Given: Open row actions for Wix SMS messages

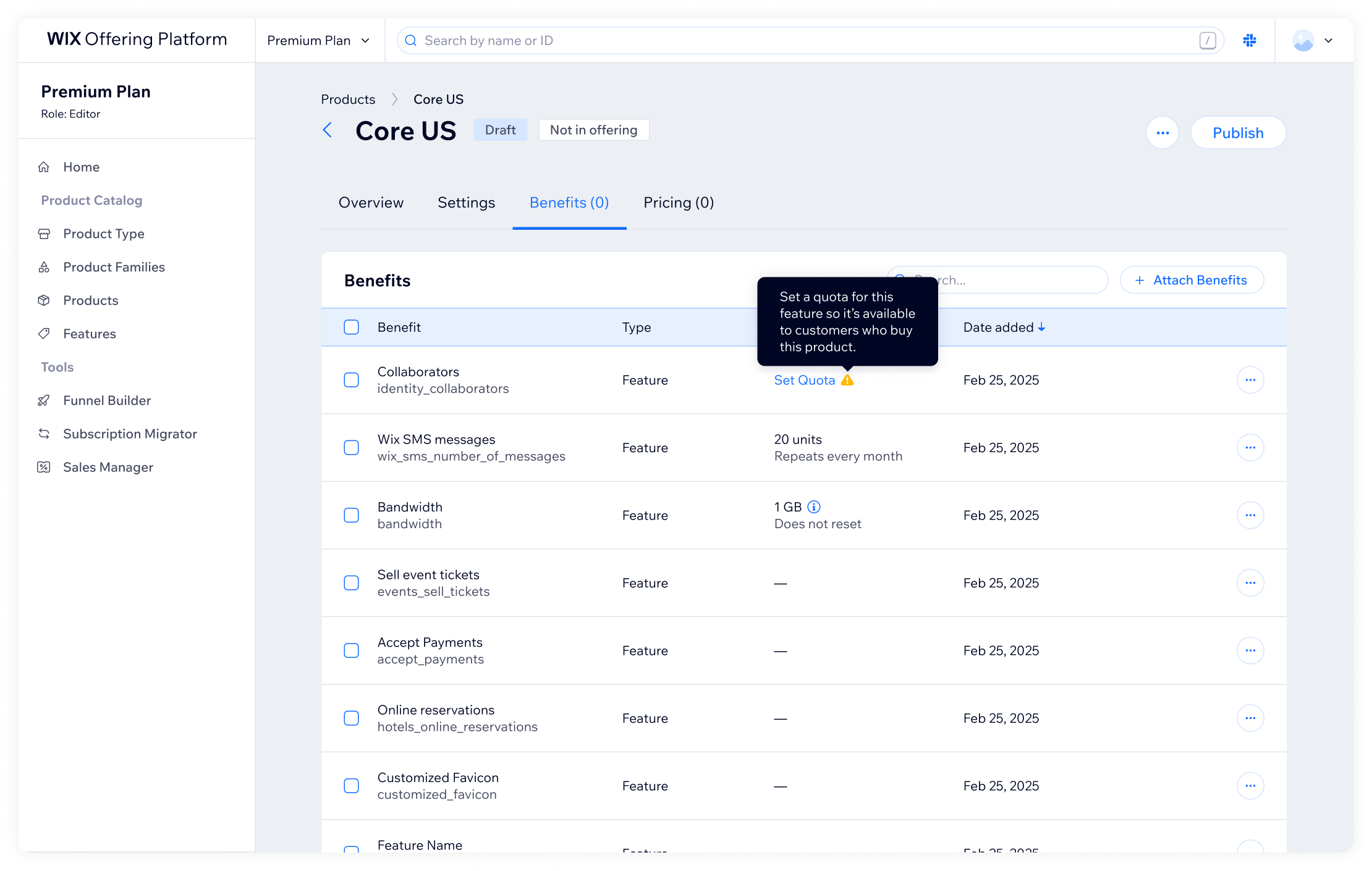Looking at the screenshot, I should pyautogui.click(x=1250, y=447).
